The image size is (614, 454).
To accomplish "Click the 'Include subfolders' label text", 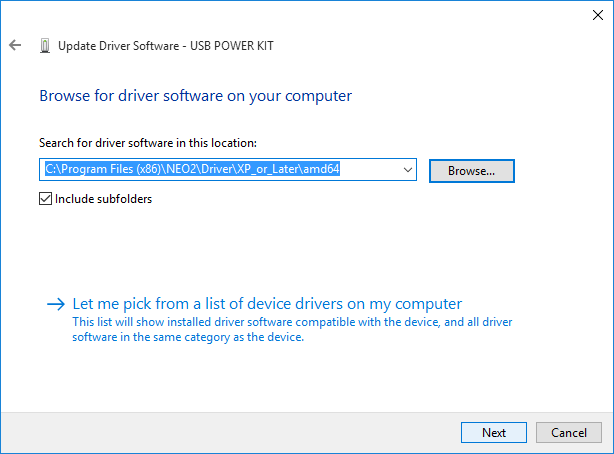I will (103, 198).
